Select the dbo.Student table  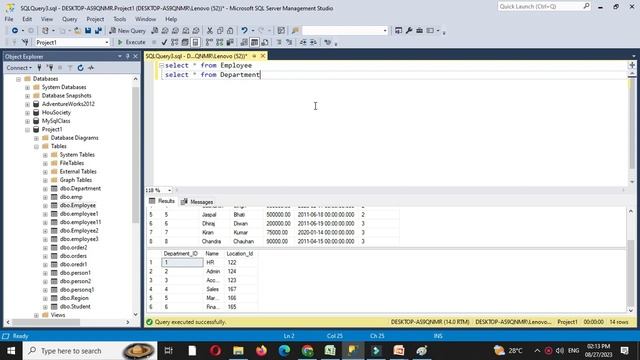(x=75, y=307)
